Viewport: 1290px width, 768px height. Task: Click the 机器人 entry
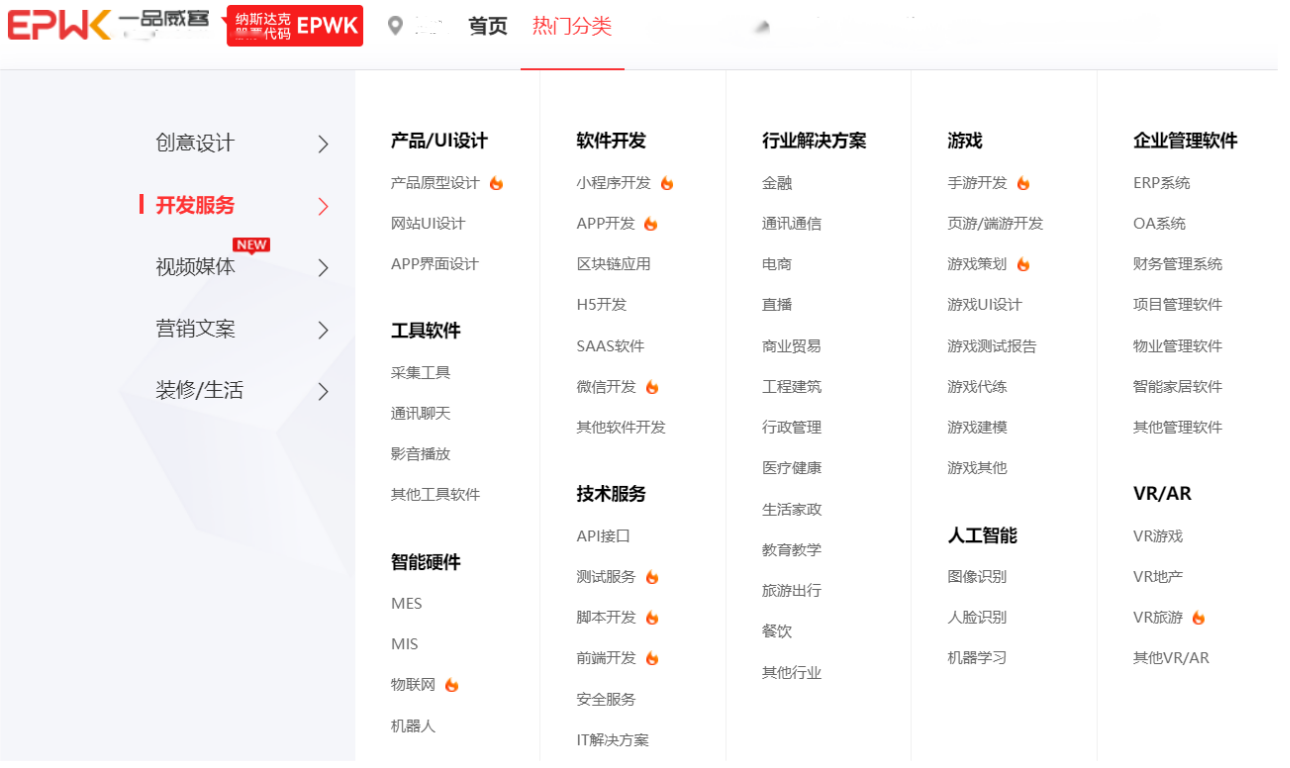pyautogui.click(x=414, y=726)
